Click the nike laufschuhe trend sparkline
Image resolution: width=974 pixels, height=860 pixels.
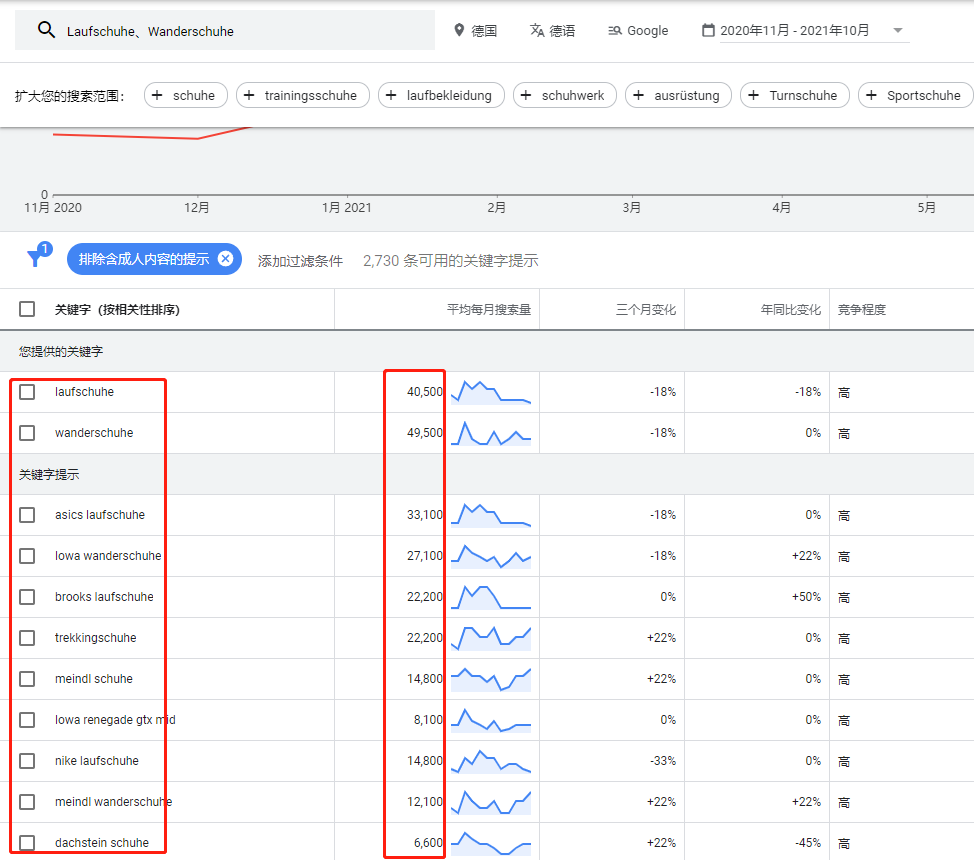tap(491, 761)
